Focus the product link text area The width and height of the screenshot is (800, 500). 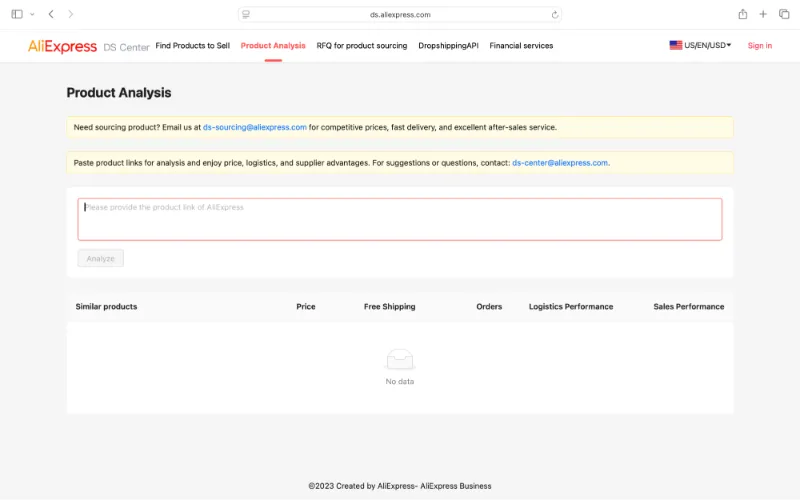click(400, 219)
